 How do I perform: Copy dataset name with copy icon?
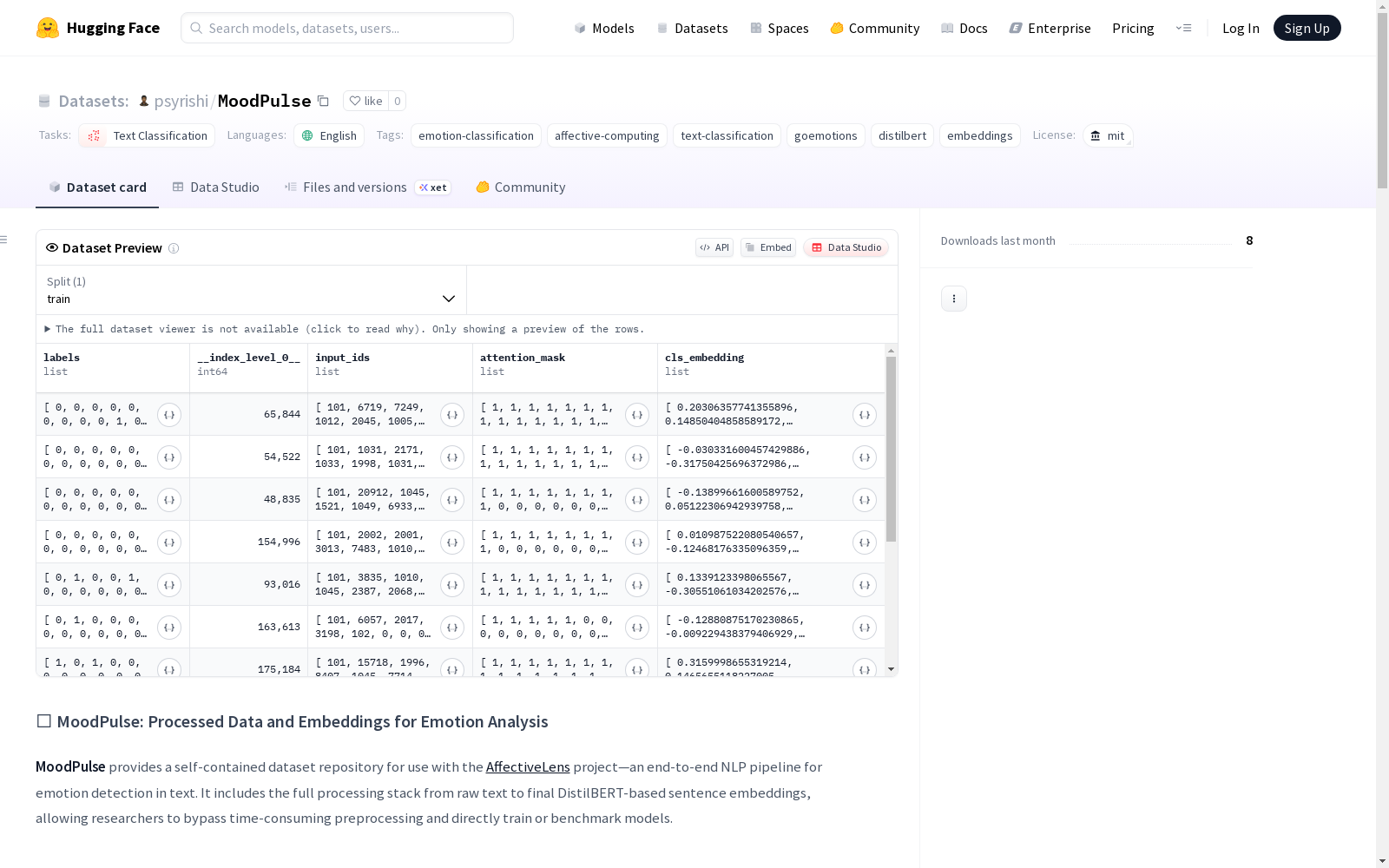point(323,101)
